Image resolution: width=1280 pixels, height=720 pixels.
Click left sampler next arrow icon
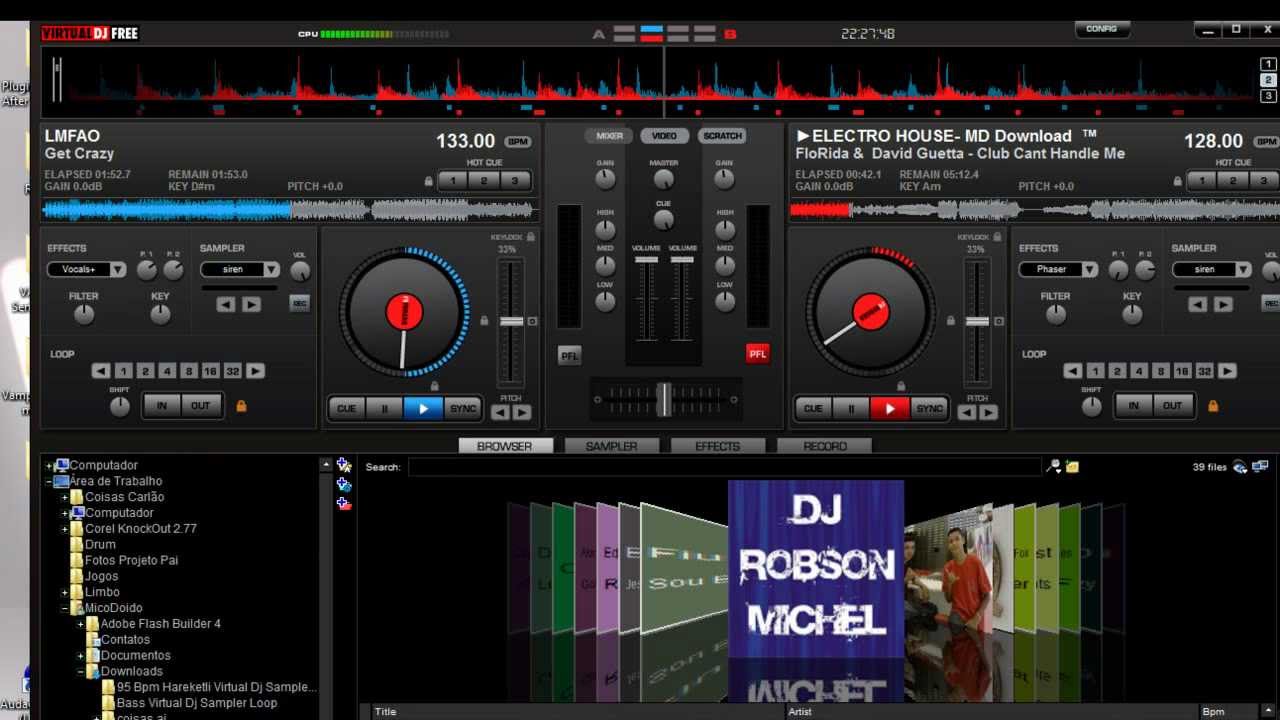coord(251,304)
